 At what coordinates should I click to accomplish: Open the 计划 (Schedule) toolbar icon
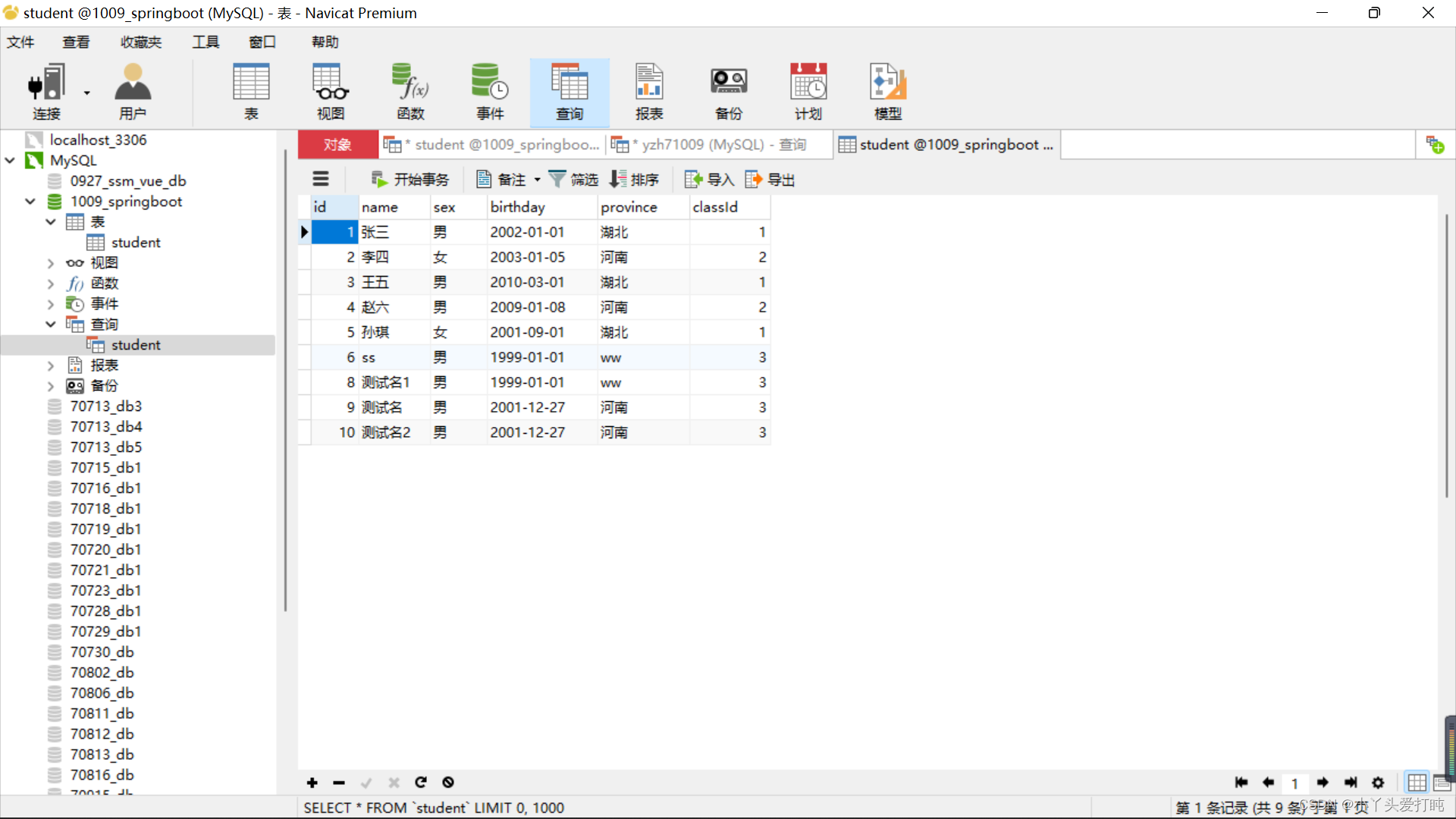pos(808,92)
